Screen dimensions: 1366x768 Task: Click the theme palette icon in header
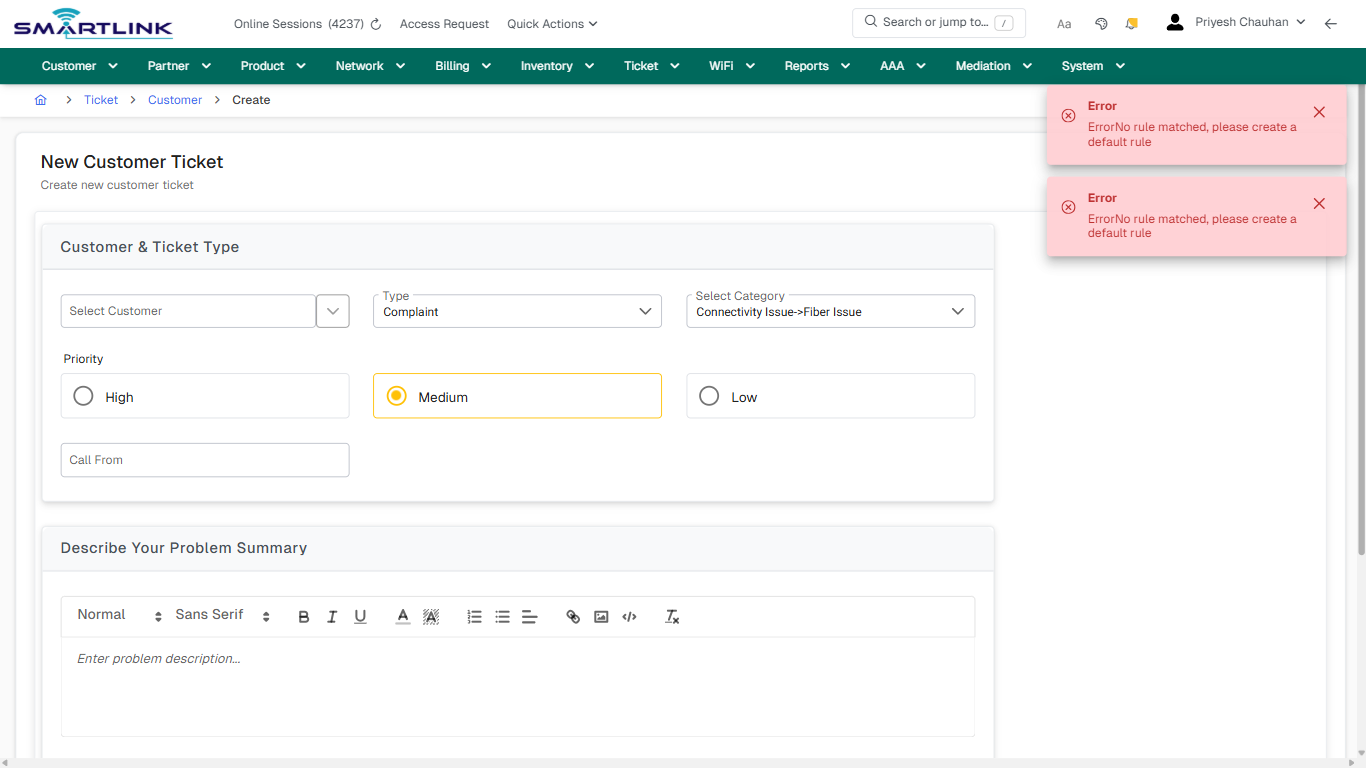(x=1101, y=22)
